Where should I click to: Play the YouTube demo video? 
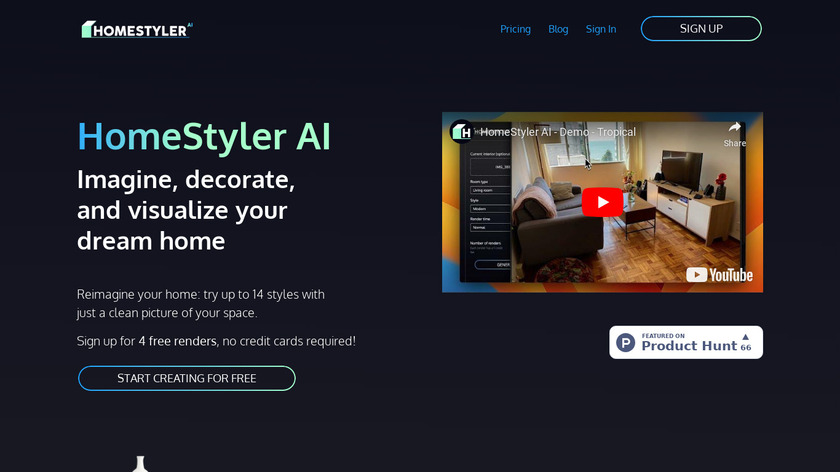[602, 202]
